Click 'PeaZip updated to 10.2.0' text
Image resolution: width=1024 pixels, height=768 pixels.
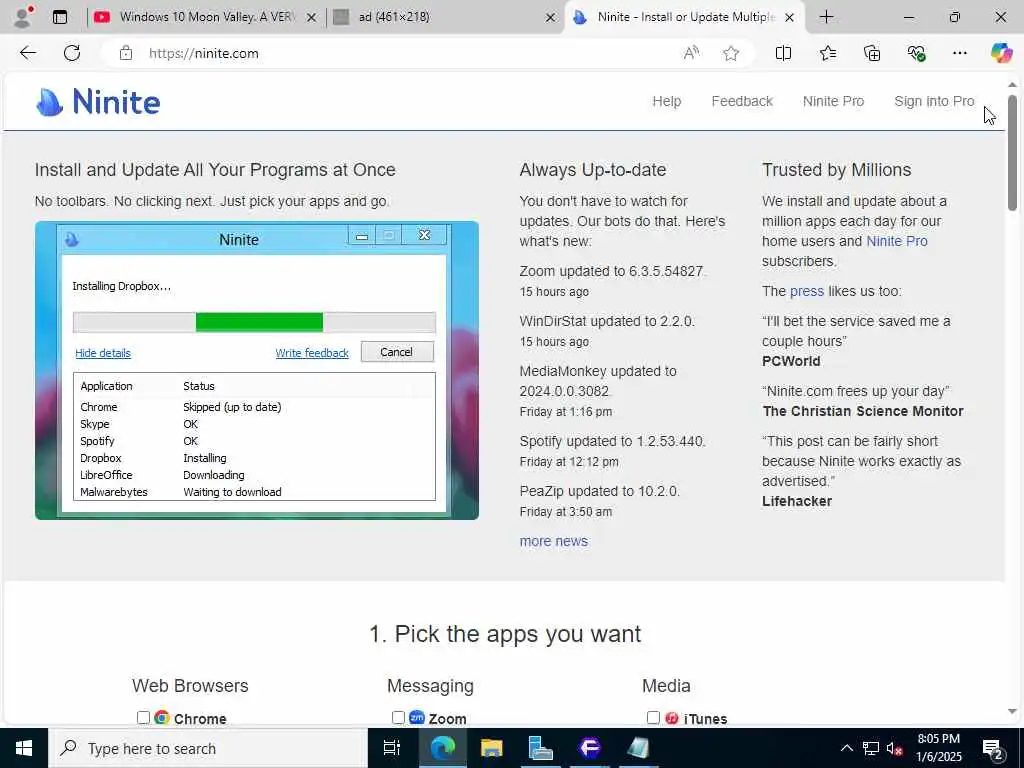click(600, 491)
